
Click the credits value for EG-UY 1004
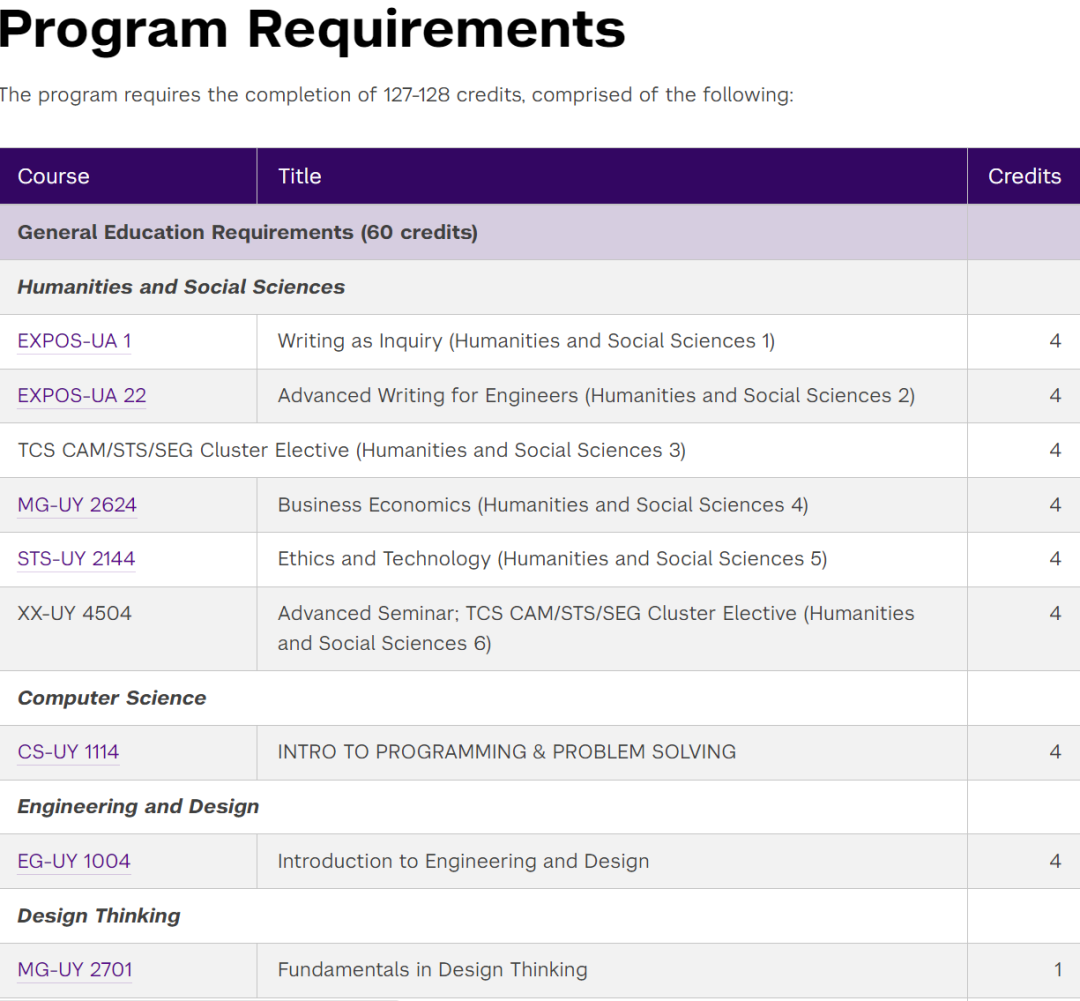(1055, 861)
